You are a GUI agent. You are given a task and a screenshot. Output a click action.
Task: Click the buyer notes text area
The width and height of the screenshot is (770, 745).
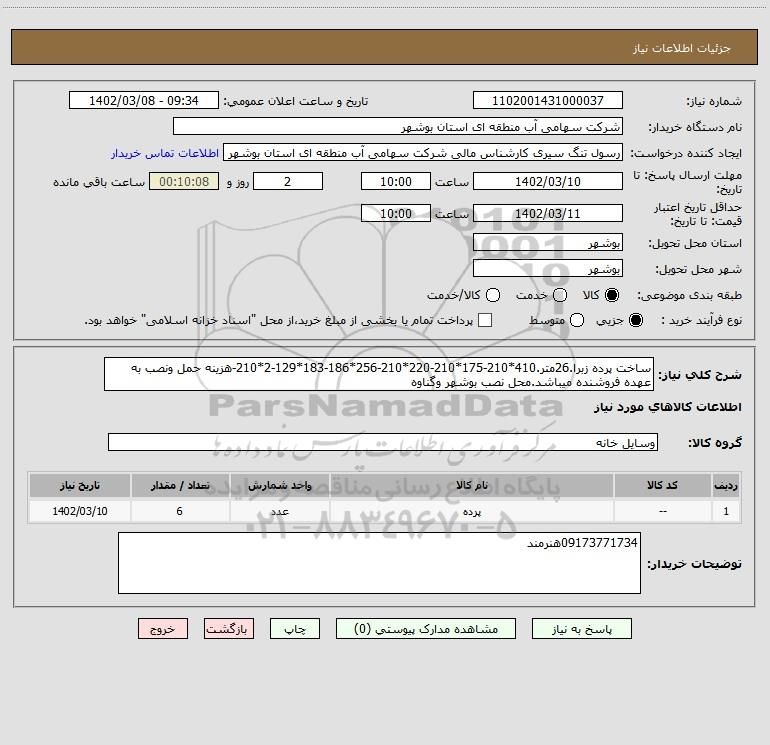pos(379,563)
